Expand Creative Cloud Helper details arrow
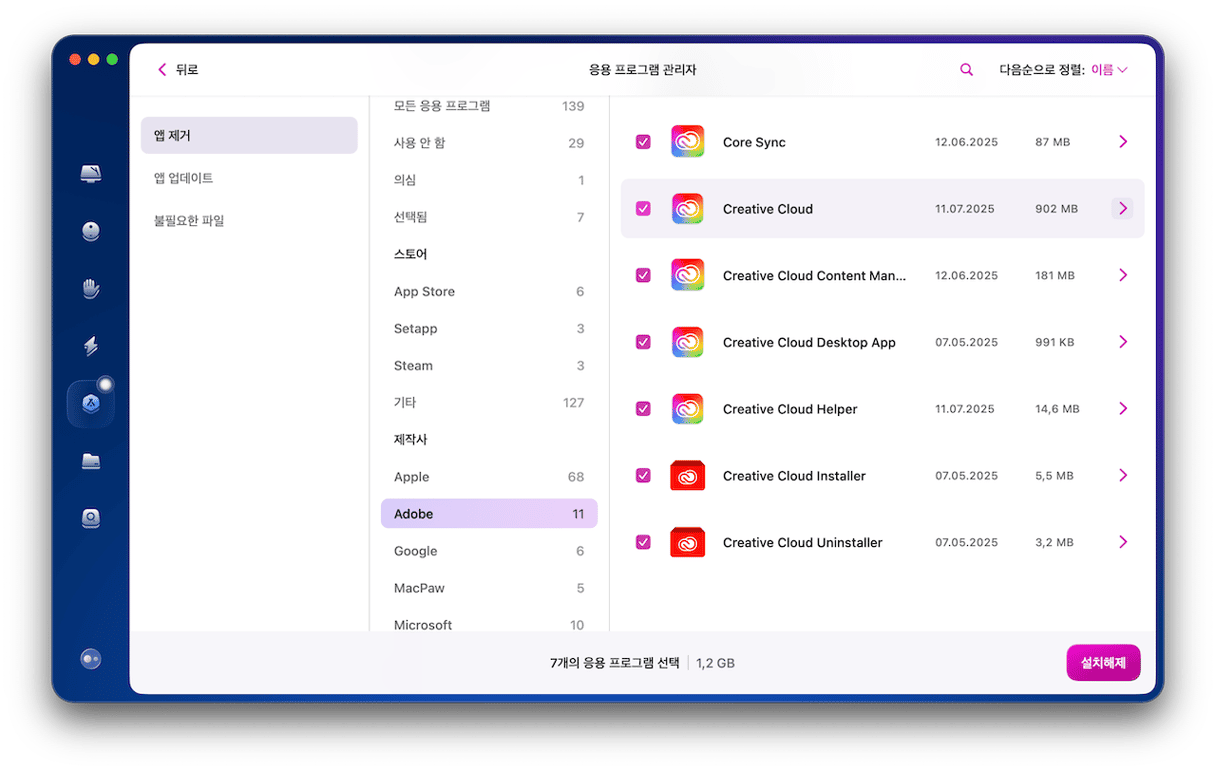 click(1123, 409)
